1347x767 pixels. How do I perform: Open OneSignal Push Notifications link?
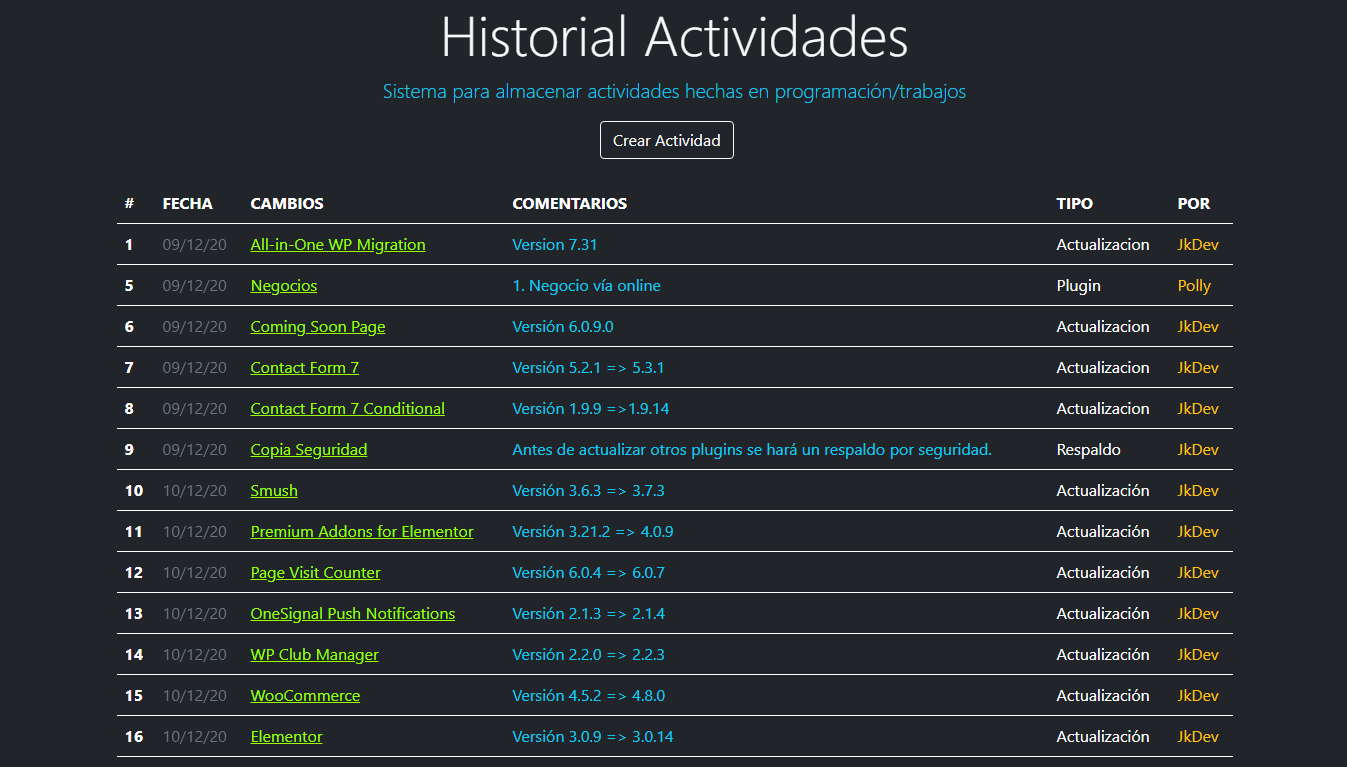click(353, 614)
